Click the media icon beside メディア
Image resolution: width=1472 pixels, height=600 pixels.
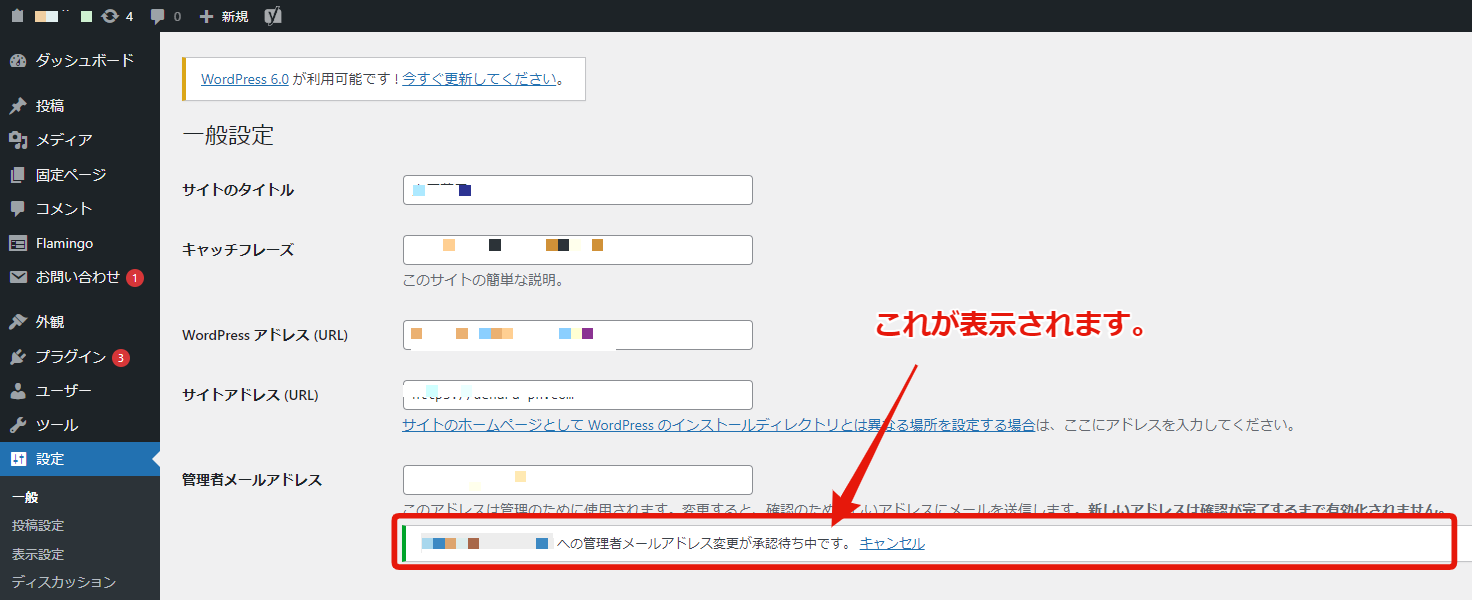click(17, 140)
